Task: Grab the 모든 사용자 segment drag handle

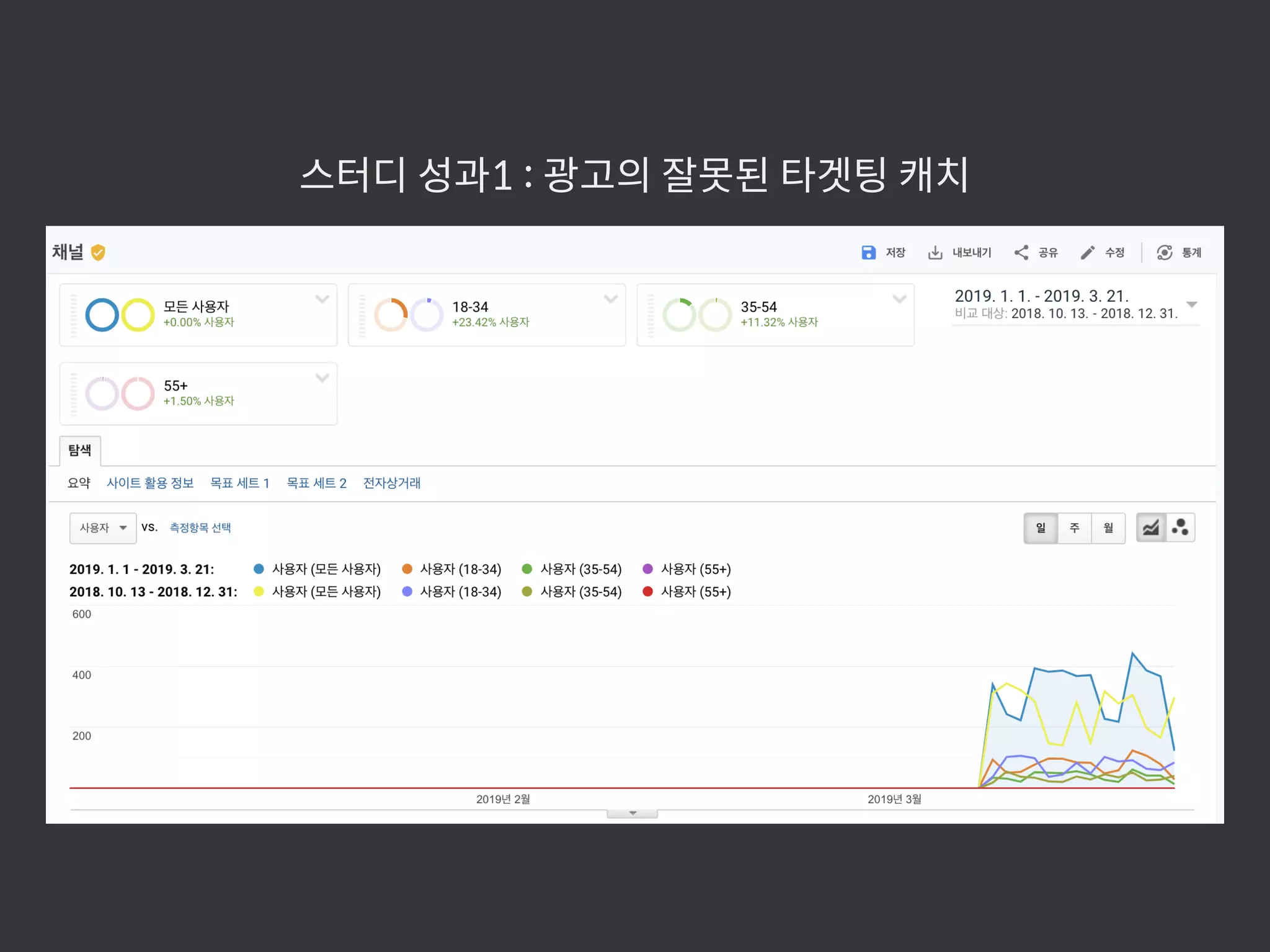Action: pyautogui.click(x=74, y=315)
